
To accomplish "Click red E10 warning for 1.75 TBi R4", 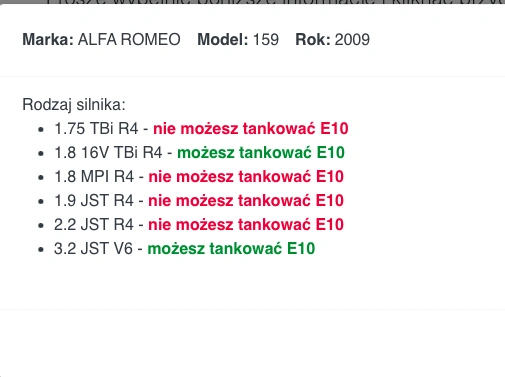I will click(251, 129).
